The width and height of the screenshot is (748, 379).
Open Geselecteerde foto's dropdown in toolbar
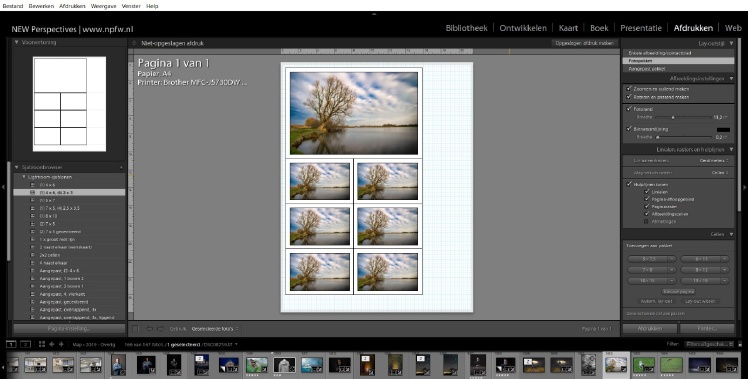coord(215,328)
